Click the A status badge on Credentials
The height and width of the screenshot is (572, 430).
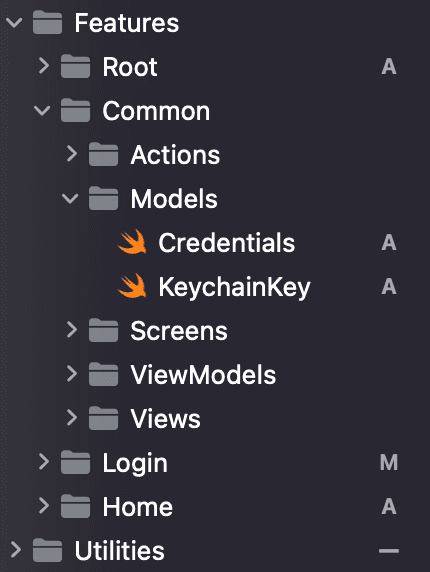click(x=389, y=243)
